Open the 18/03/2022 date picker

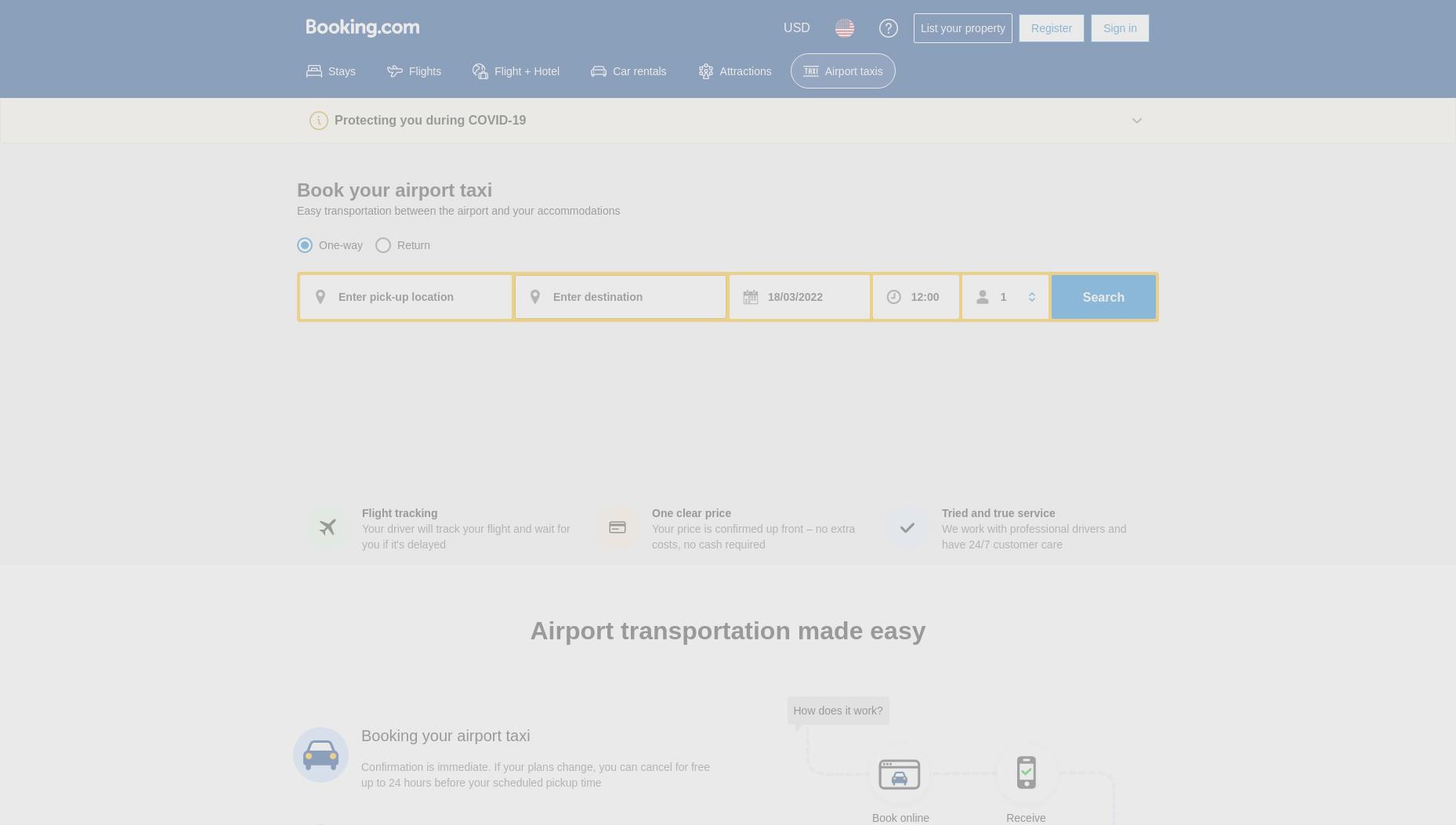click(799, 297)
